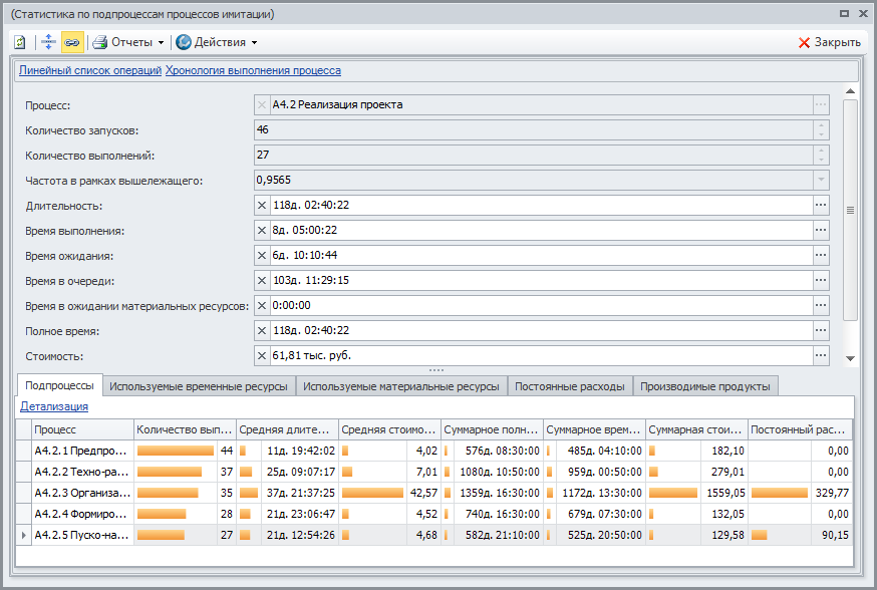877x590 pixels.
Task: Select the Производимые продукты tab
Action: pyautogui.click(x=704, y=386)
